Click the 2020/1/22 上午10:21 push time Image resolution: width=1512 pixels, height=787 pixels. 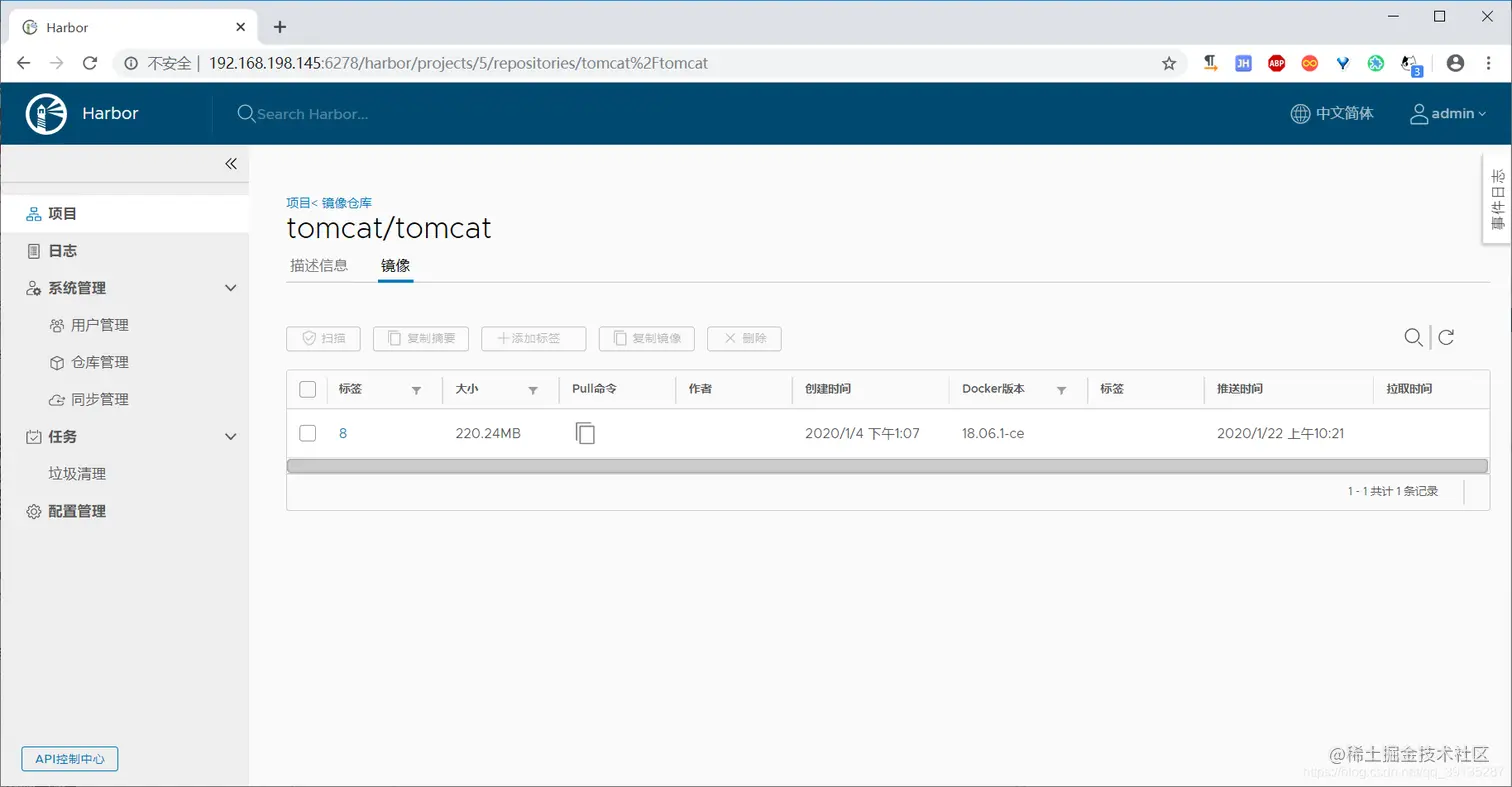[1280, 434]
